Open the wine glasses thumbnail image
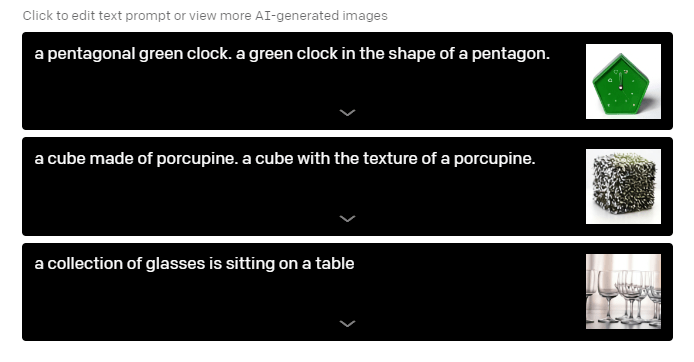This screenshot has height=362, width=694. pos(623,291)
